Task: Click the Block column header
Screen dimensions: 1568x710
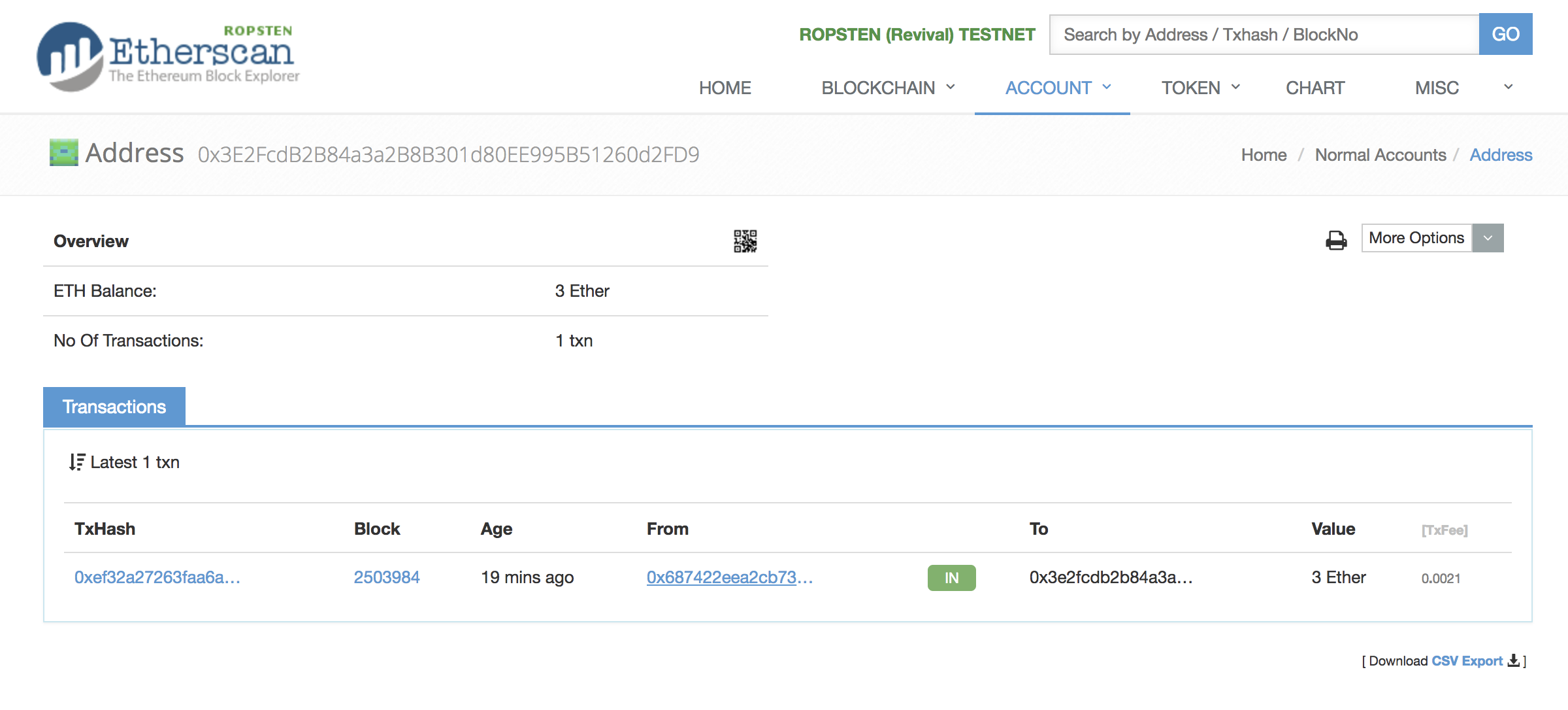Action: click(377, 529)
